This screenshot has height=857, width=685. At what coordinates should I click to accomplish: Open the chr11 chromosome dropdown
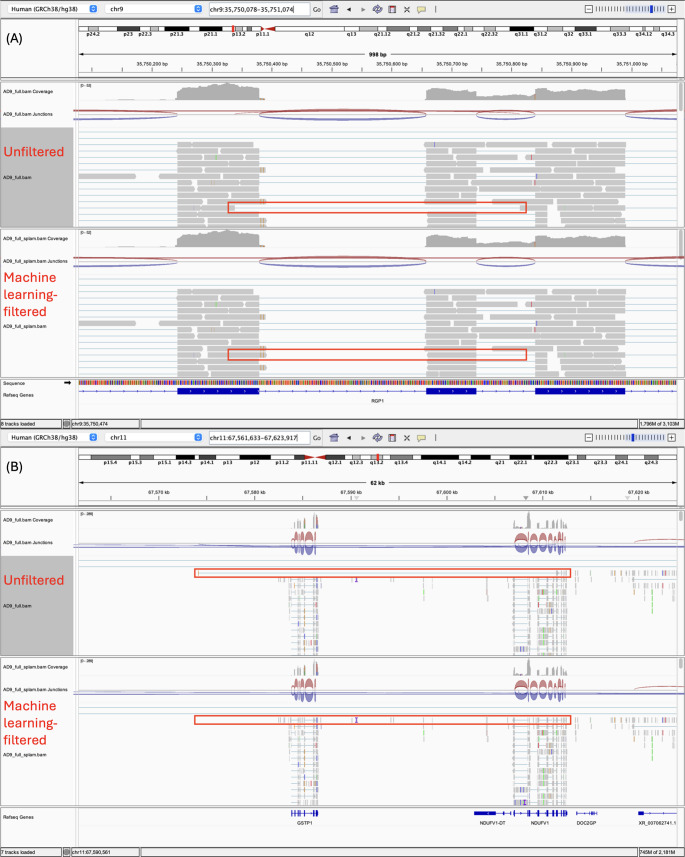pyautogui.click(x=153, y=438)
